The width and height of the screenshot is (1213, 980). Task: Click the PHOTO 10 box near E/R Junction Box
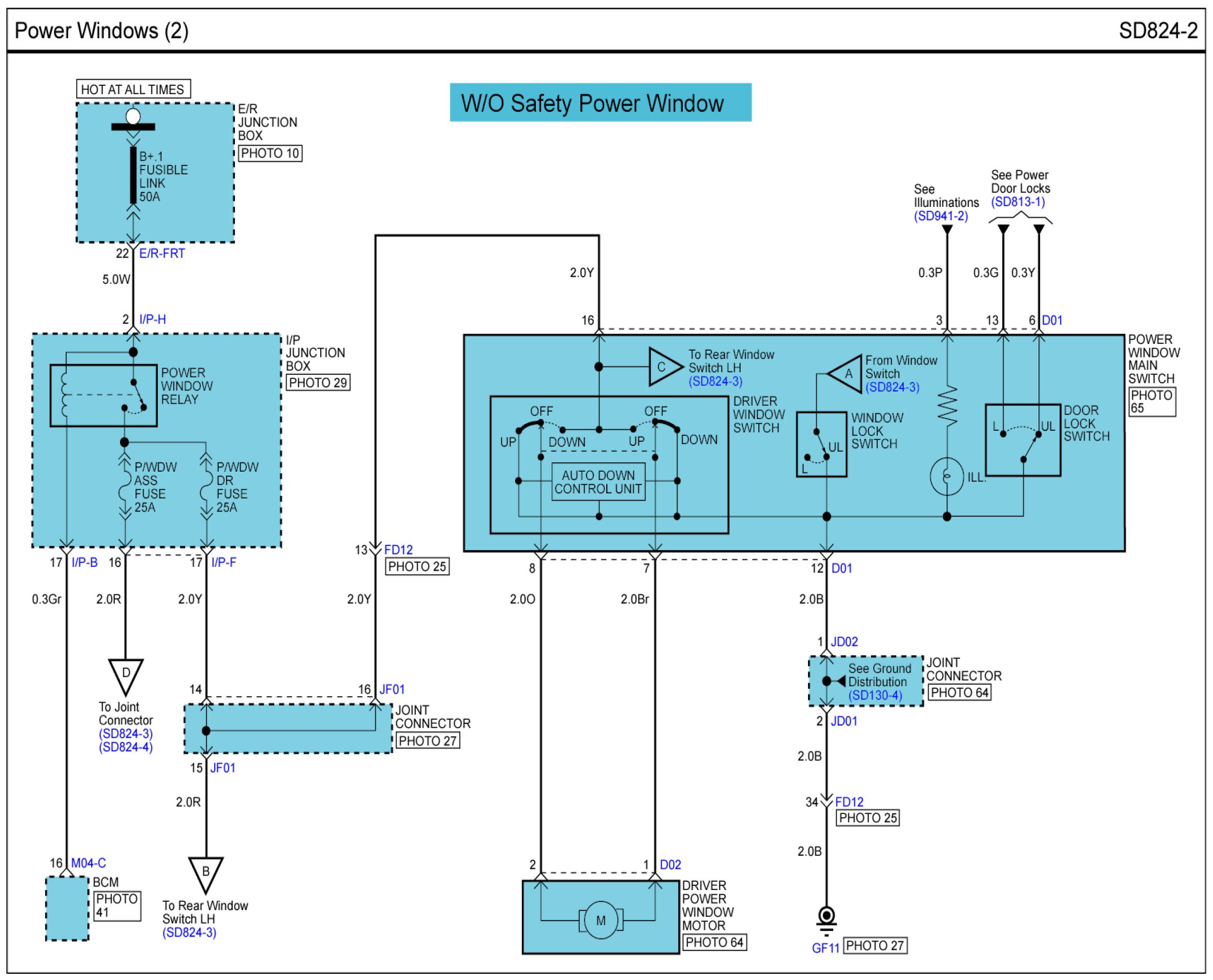point(269,153)
